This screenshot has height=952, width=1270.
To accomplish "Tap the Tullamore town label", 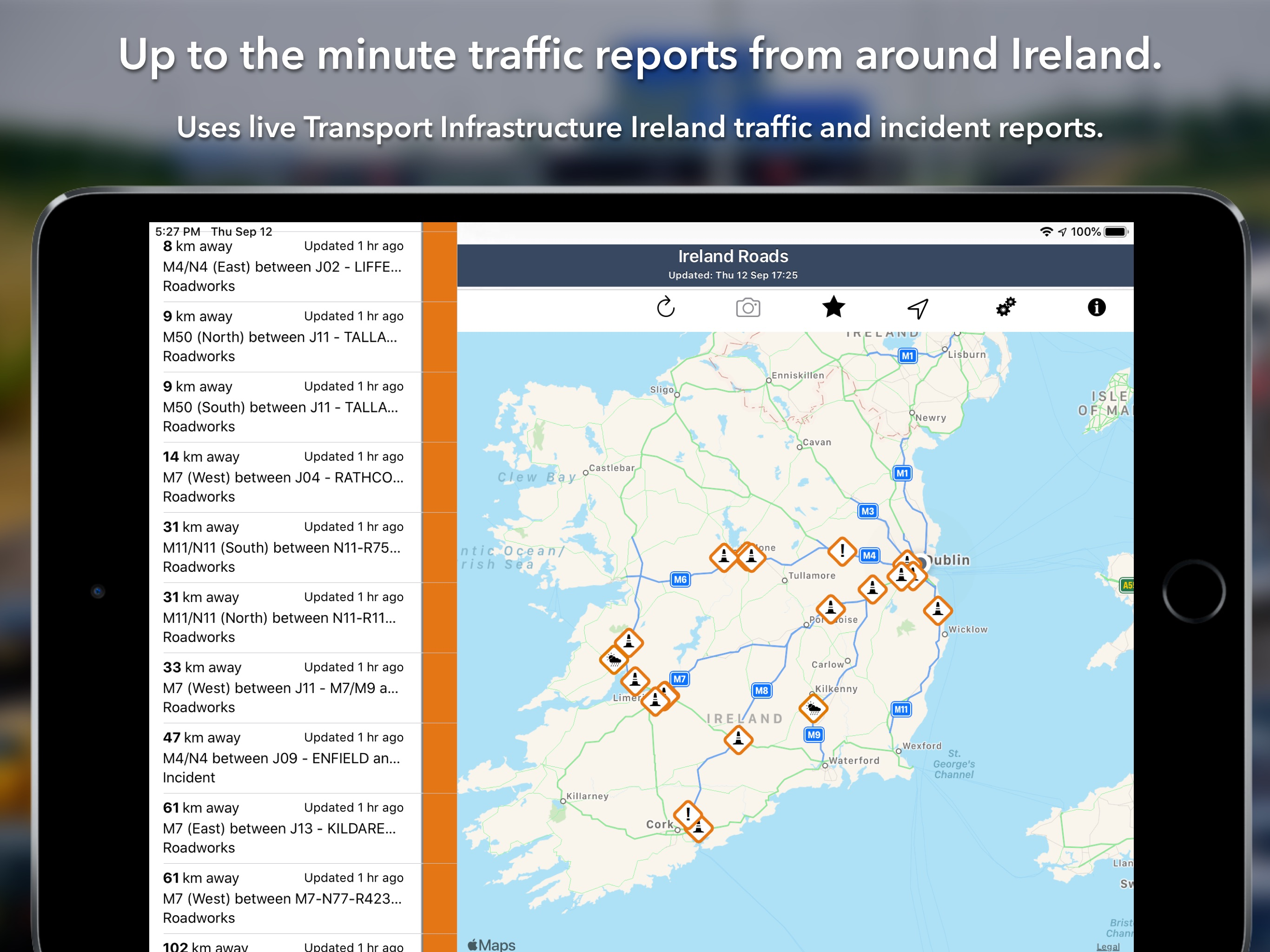I will pos(812,575).
